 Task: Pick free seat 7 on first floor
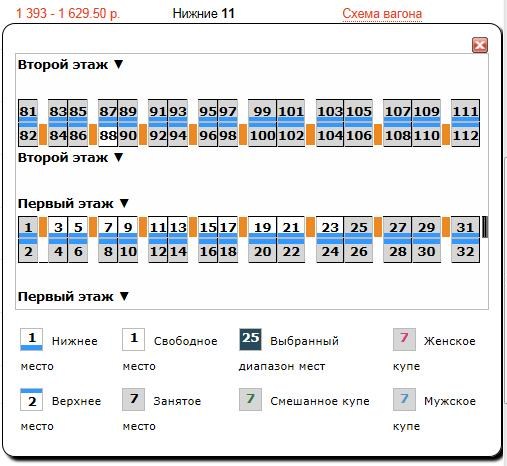(108, 227)
